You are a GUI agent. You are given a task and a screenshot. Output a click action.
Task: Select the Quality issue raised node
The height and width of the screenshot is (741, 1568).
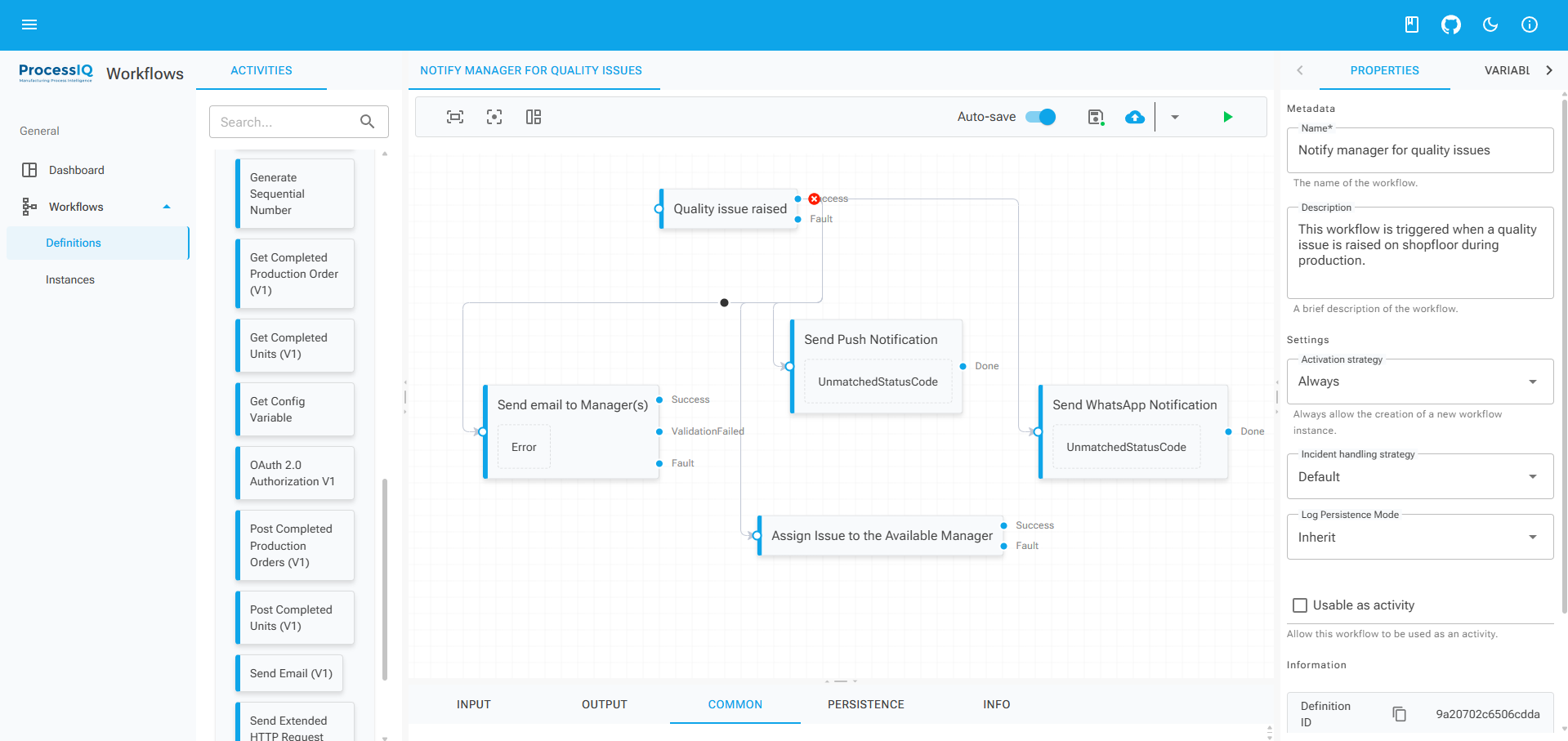729,209
